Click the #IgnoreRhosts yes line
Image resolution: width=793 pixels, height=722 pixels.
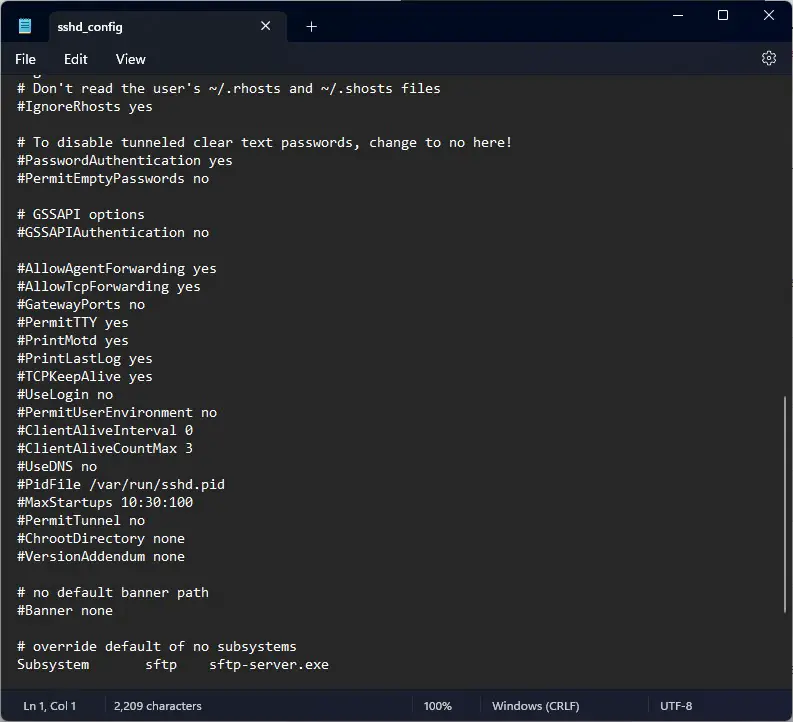(84, 107)
